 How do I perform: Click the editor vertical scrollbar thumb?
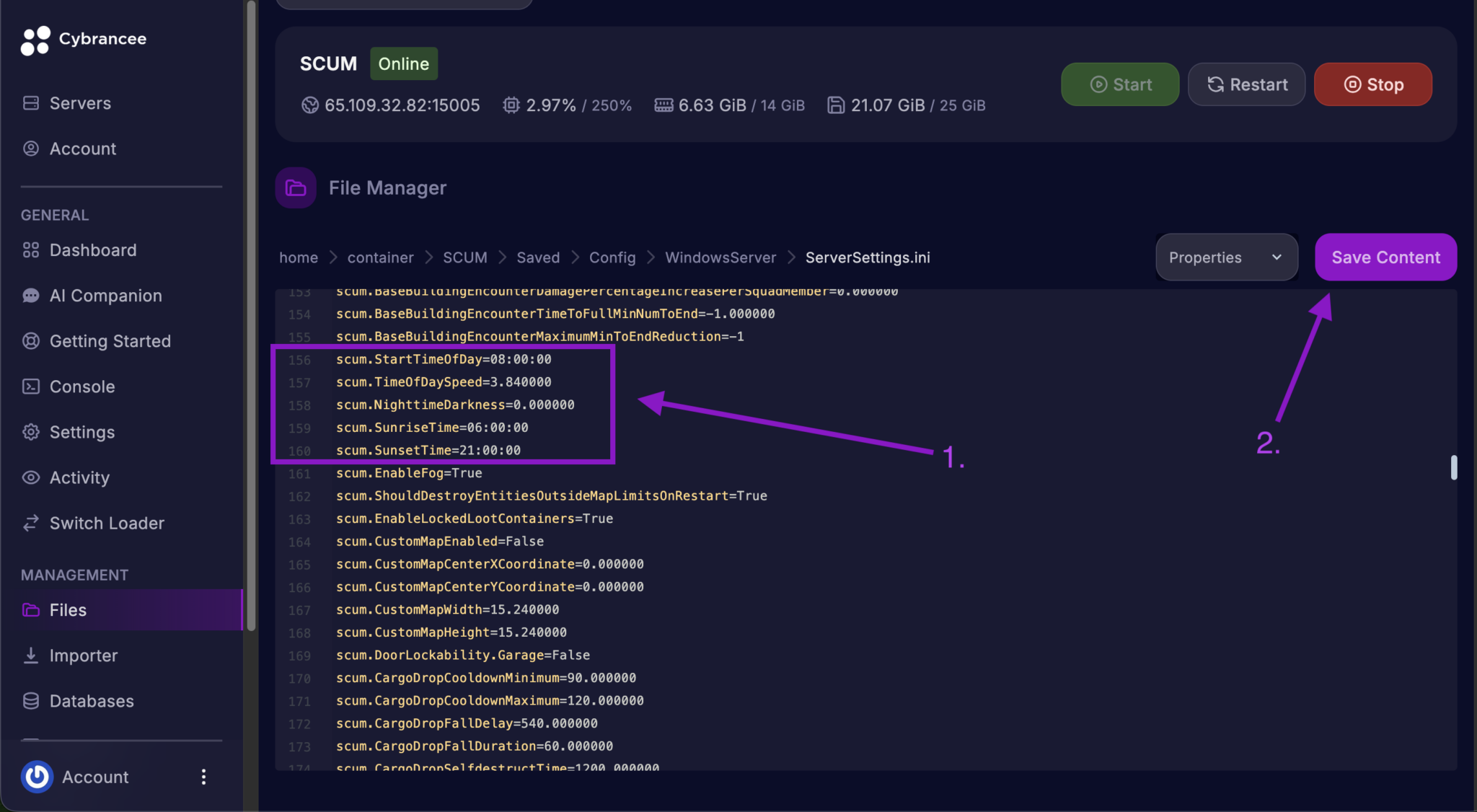click(x=1454, y=467)
